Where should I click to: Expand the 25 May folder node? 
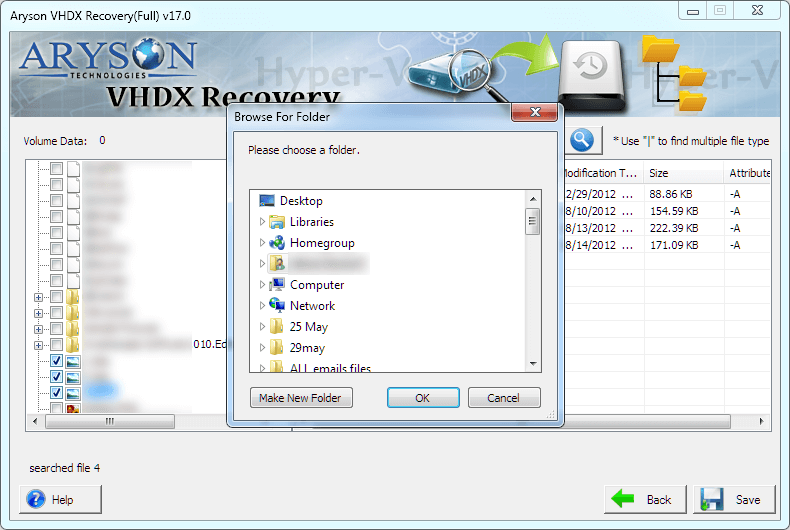click(x=262, y=326)
